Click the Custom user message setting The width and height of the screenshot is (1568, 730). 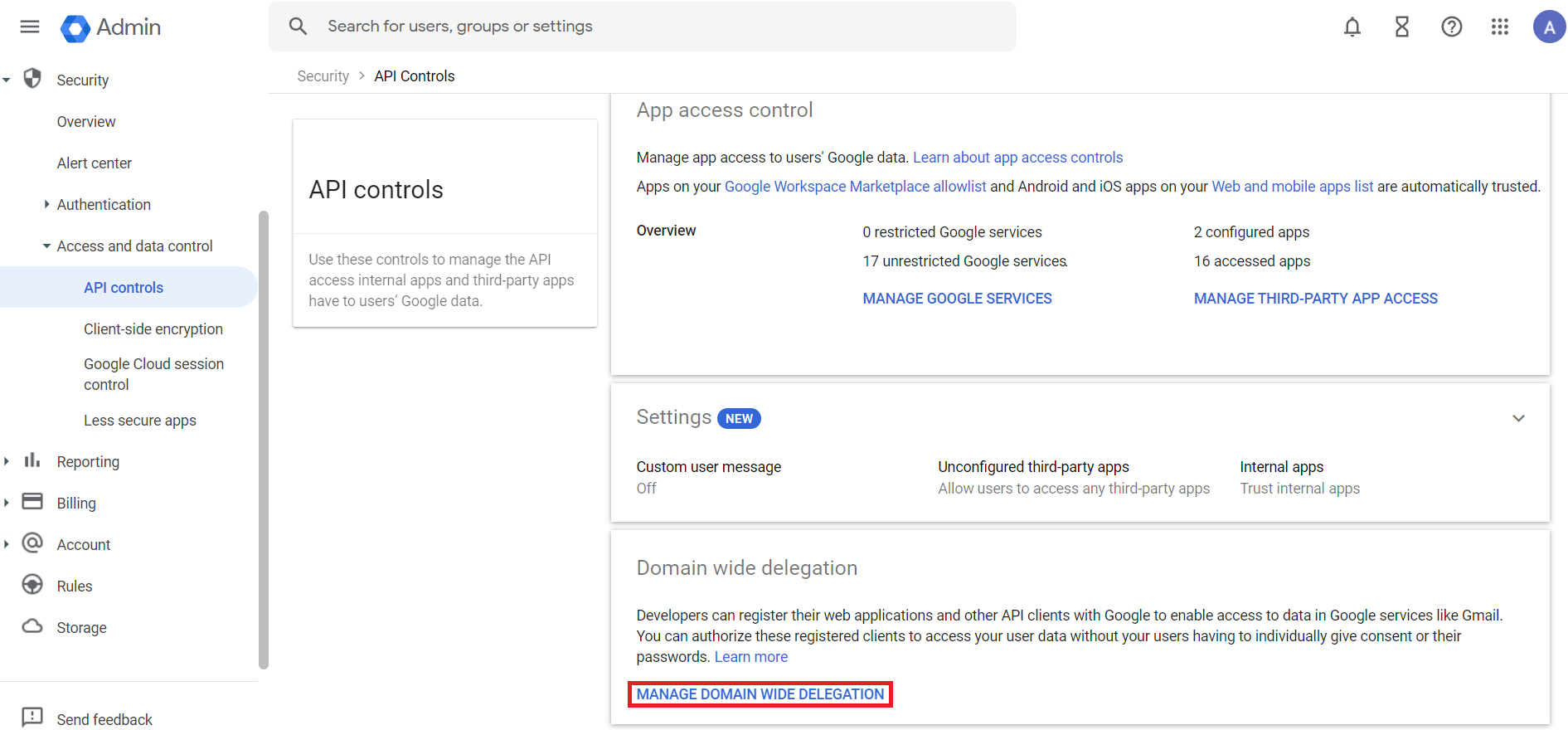[x=708, y=477]
